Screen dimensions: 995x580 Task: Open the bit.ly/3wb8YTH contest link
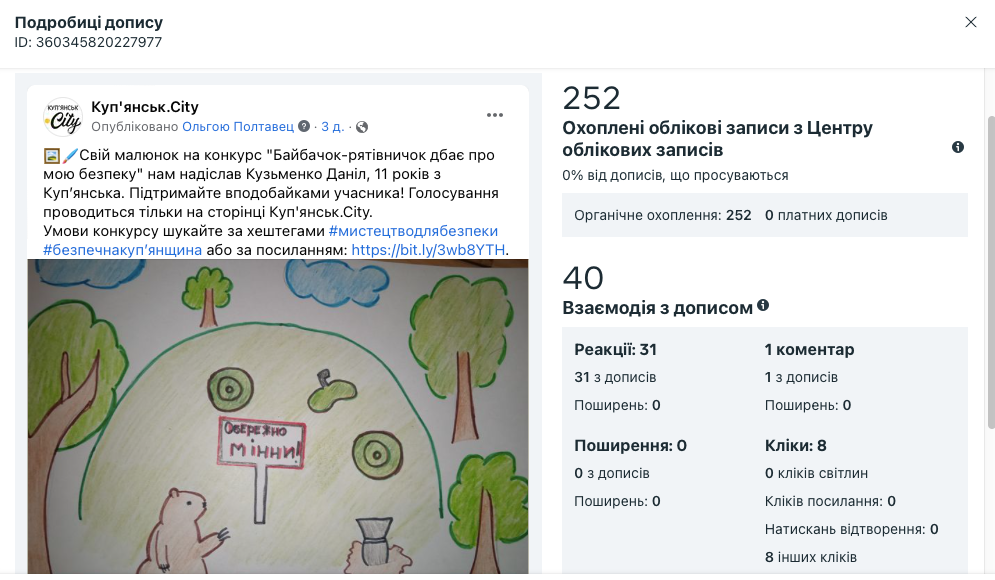(428, 250)
